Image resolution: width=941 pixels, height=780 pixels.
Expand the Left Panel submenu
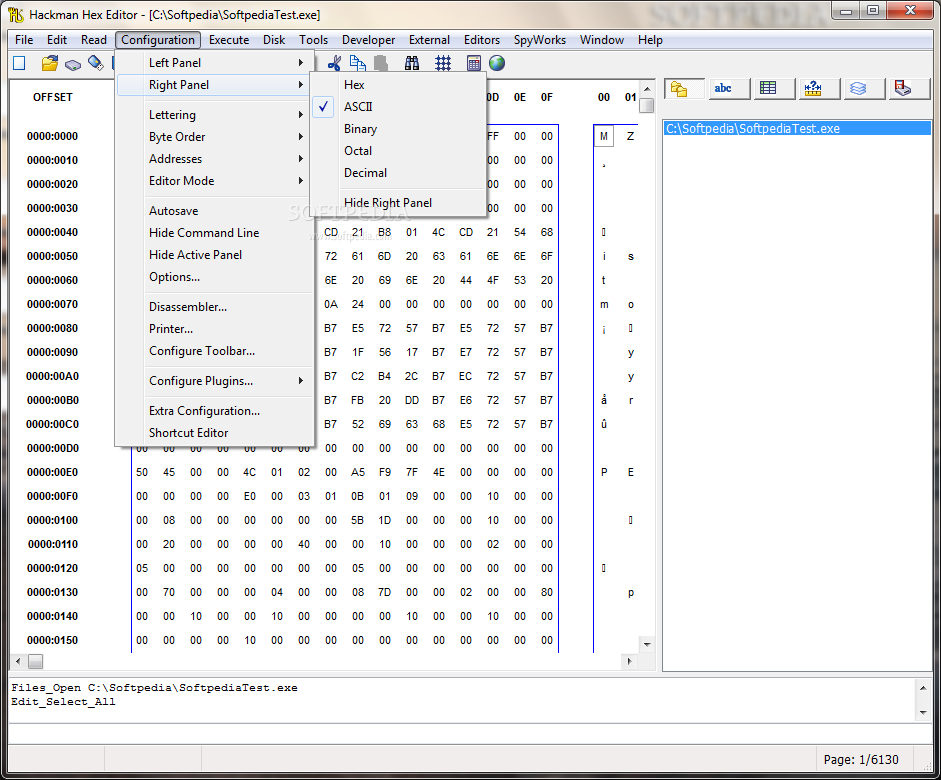click(215, 62)
